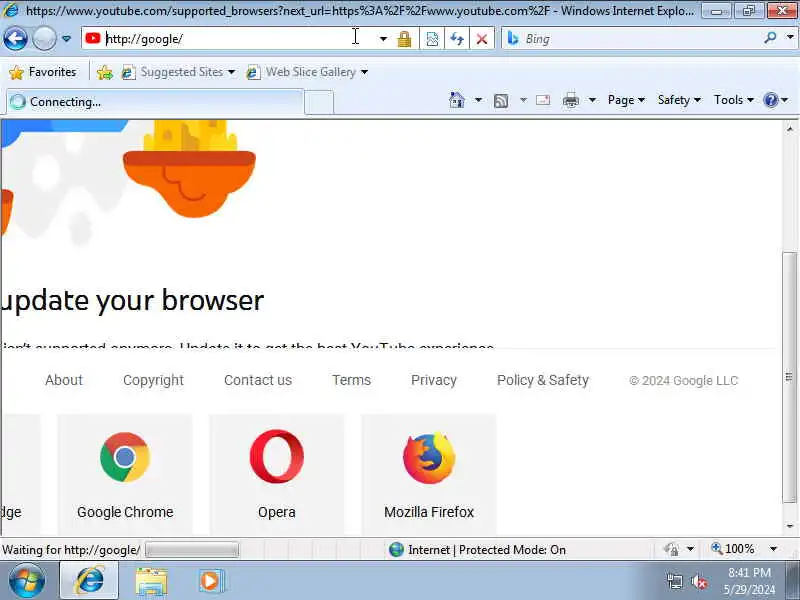Click the Mozilla Firefox label text
This screenshot has width=800, height=600.
(x=429, y=512)
